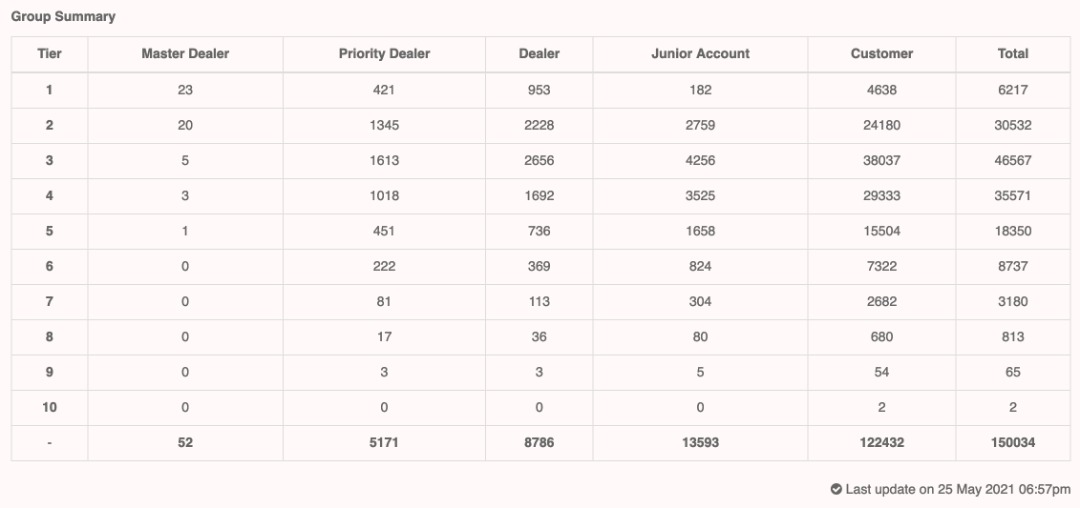Viewport: 1080px width, 508px height.
Task: Select the Junior Account column header
Action: click(700, 54)
